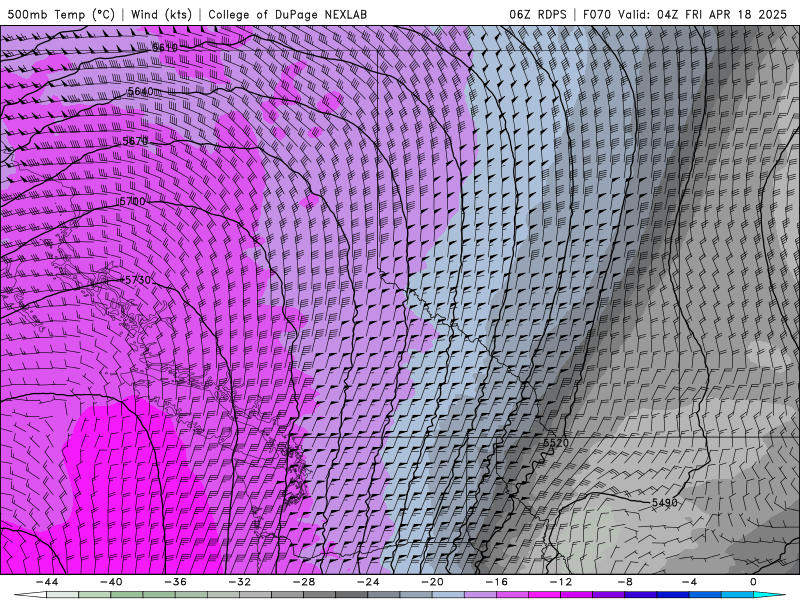Click the "College of DuPage NEXLAB" credit text
Screen dimensions: 800x600
287,14
